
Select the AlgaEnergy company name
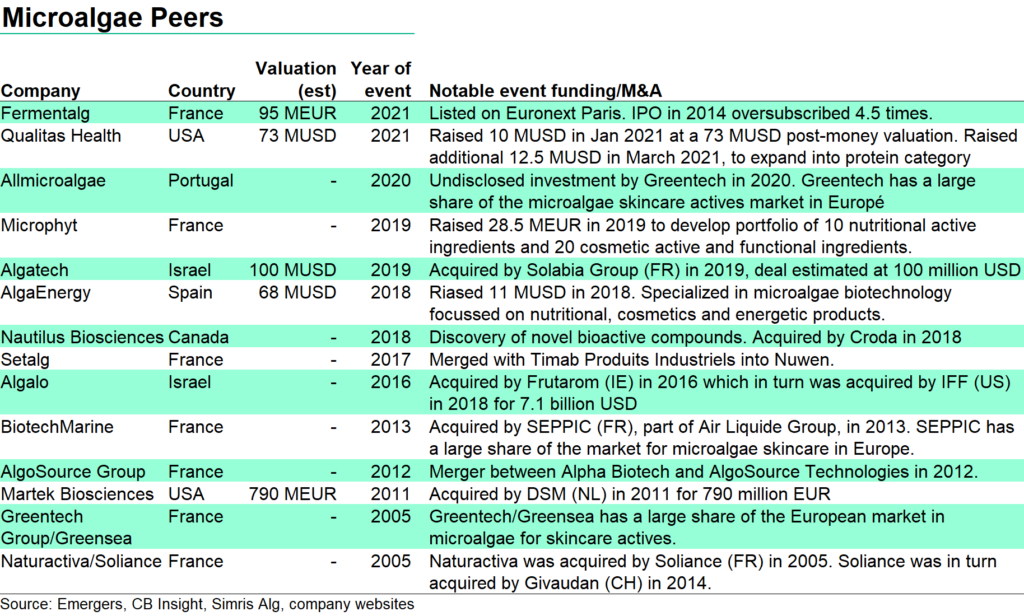[x=46, y=293]
